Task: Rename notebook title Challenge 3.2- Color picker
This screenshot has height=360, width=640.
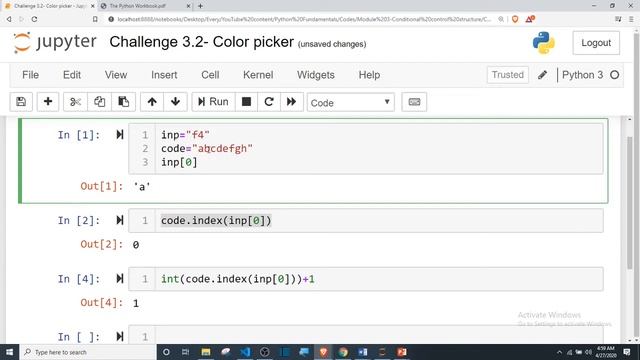Action: [202, 42]
